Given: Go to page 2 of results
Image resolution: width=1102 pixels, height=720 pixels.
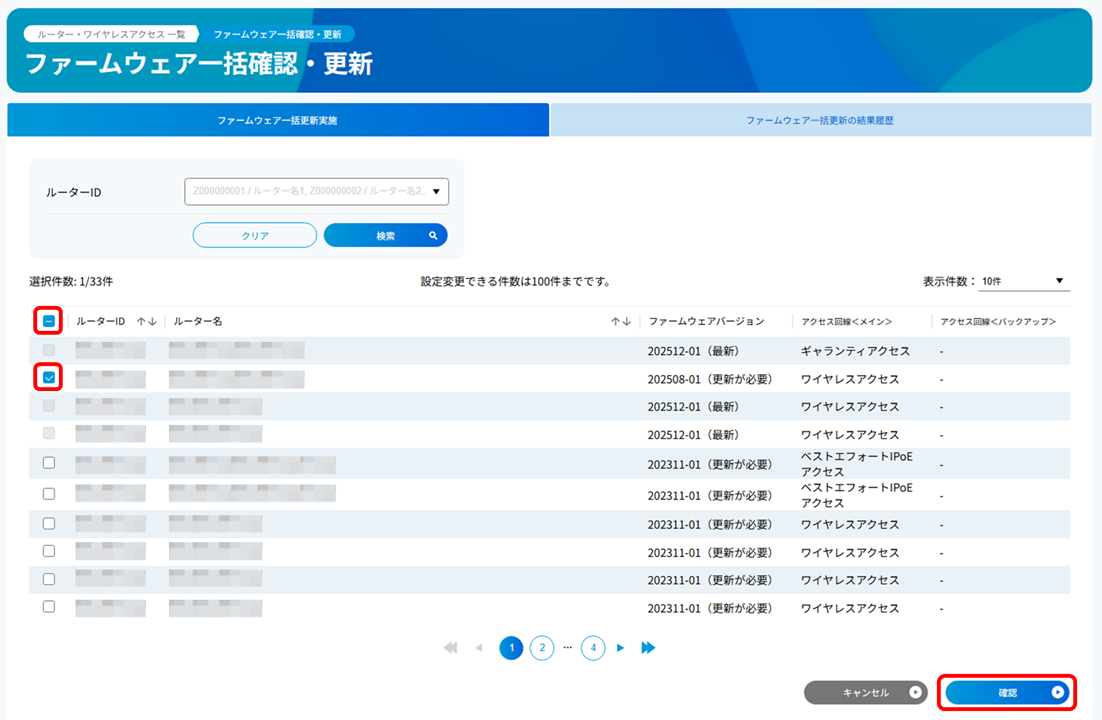Looking at the screenshot, I should pos(541,648).
